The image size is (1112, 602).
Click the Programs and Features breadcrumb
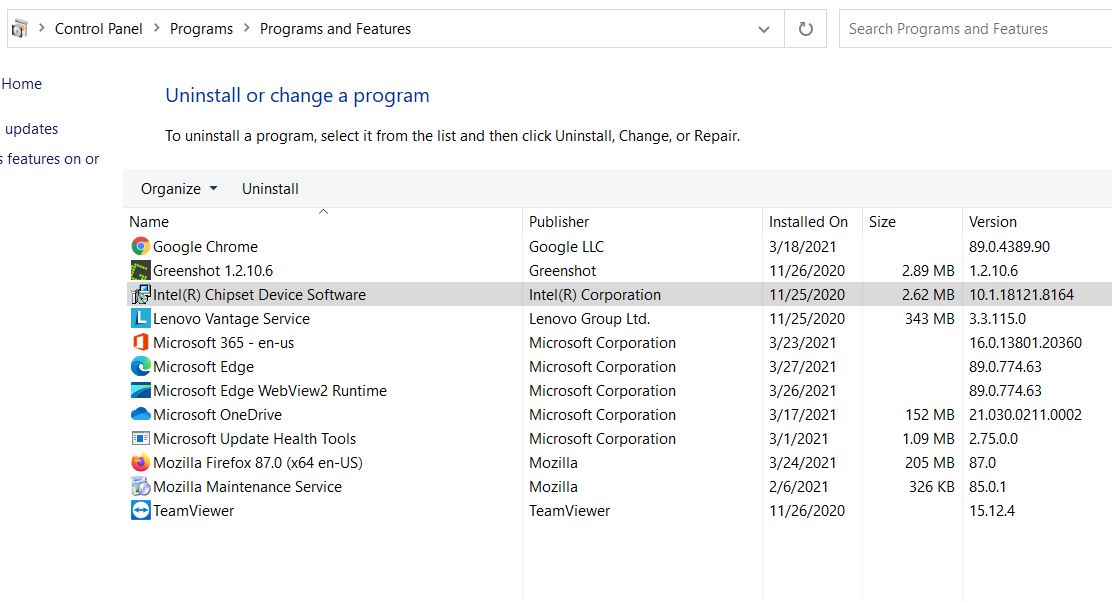coord(335,29)
